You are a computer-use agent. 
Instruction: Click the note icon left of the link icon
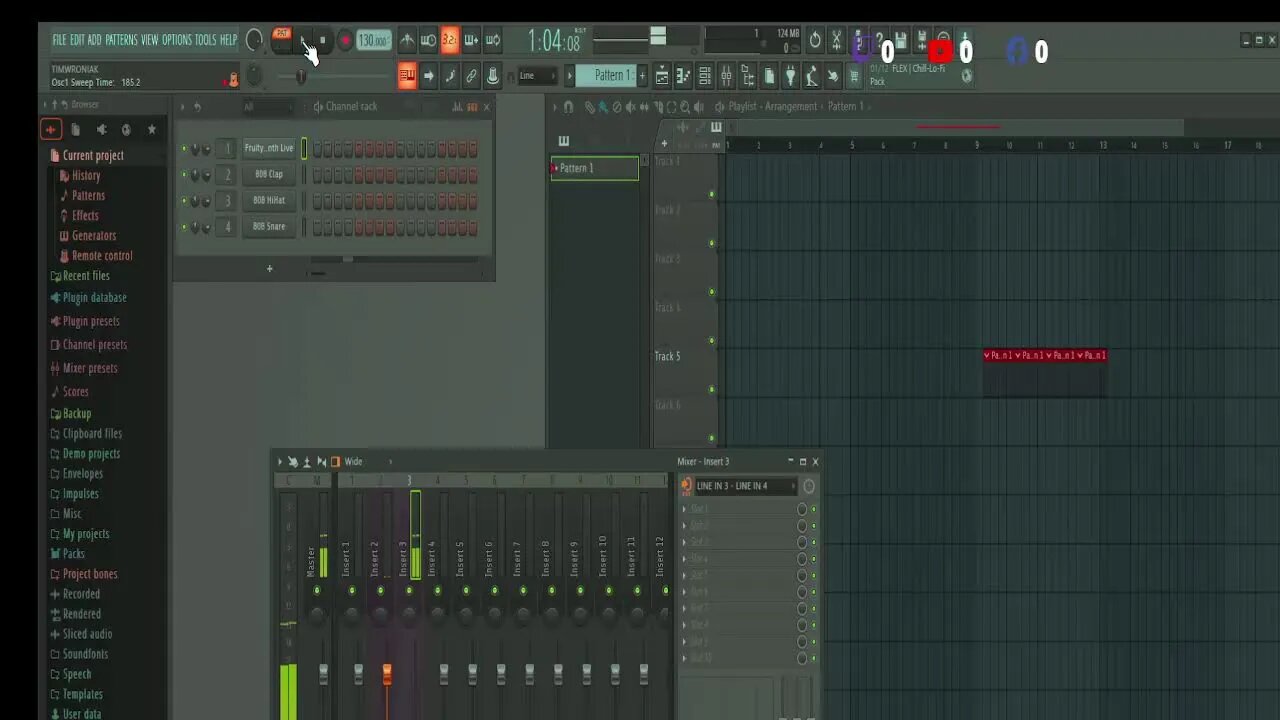(450, 76)
